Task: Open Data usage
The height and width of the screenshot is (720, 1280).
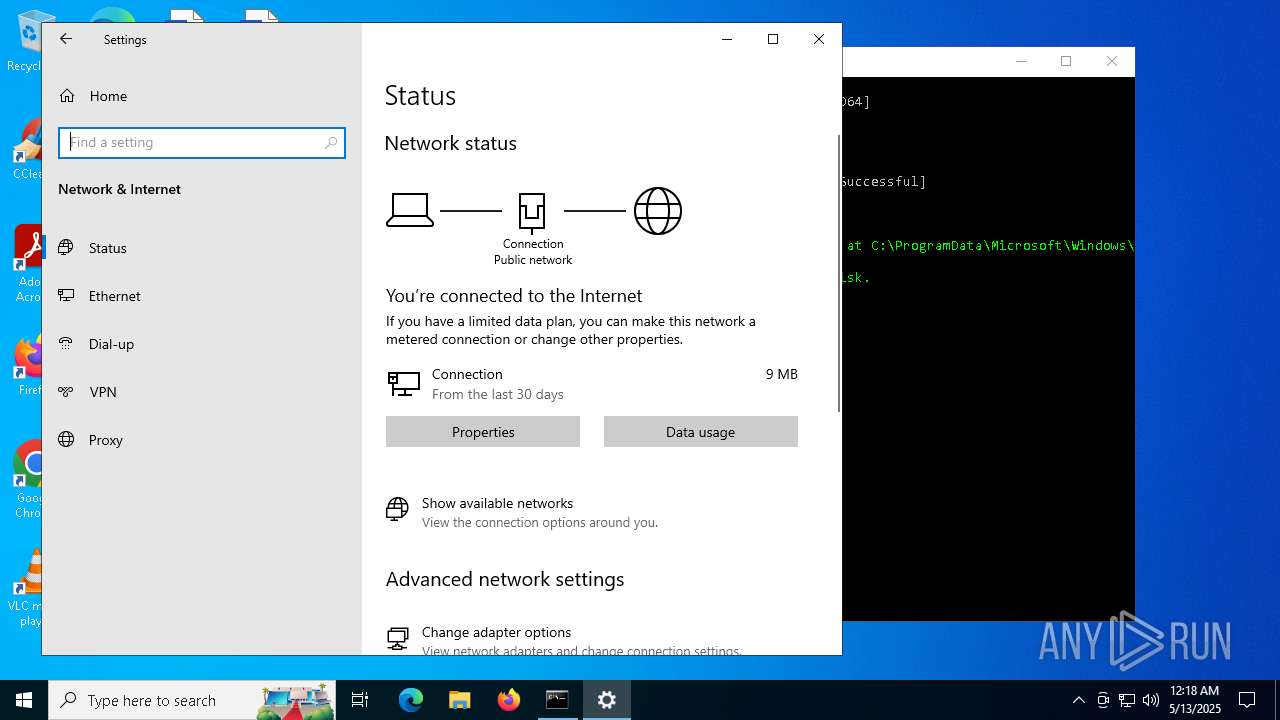Action: [x=701, y=432]
